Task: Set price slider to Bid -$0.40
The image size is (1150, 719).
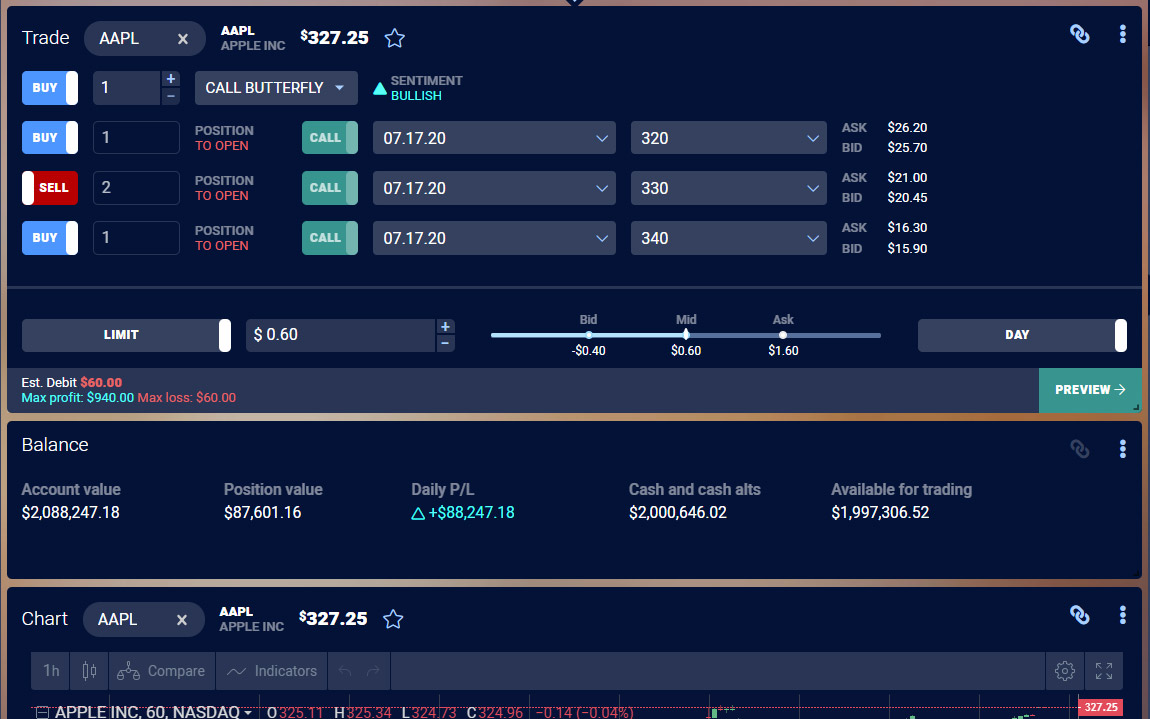Action: (x=588, y=335)
